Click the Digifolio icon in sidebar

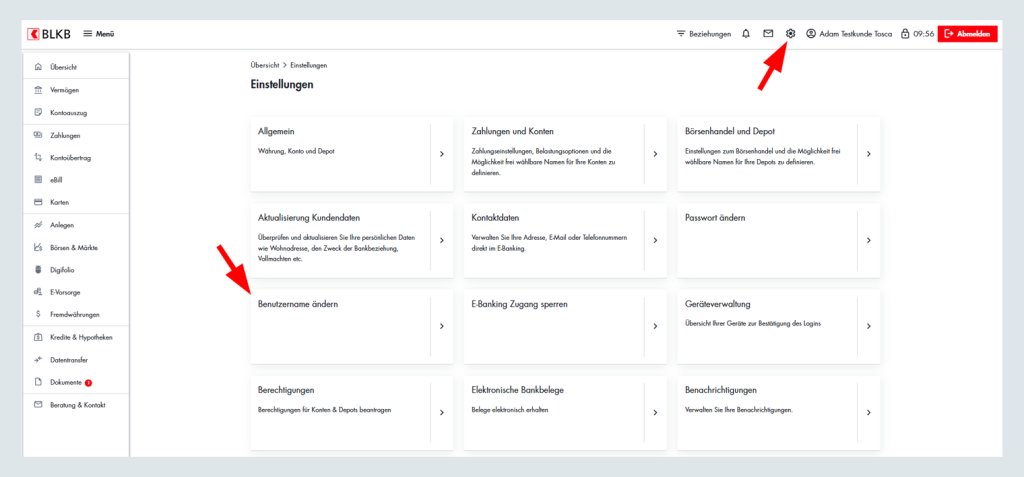point(38,270)
